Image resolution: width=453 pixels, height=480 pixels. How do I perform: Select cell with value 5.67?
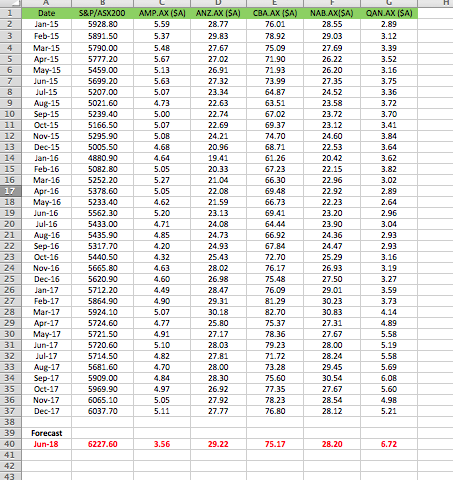click(162, 59)
